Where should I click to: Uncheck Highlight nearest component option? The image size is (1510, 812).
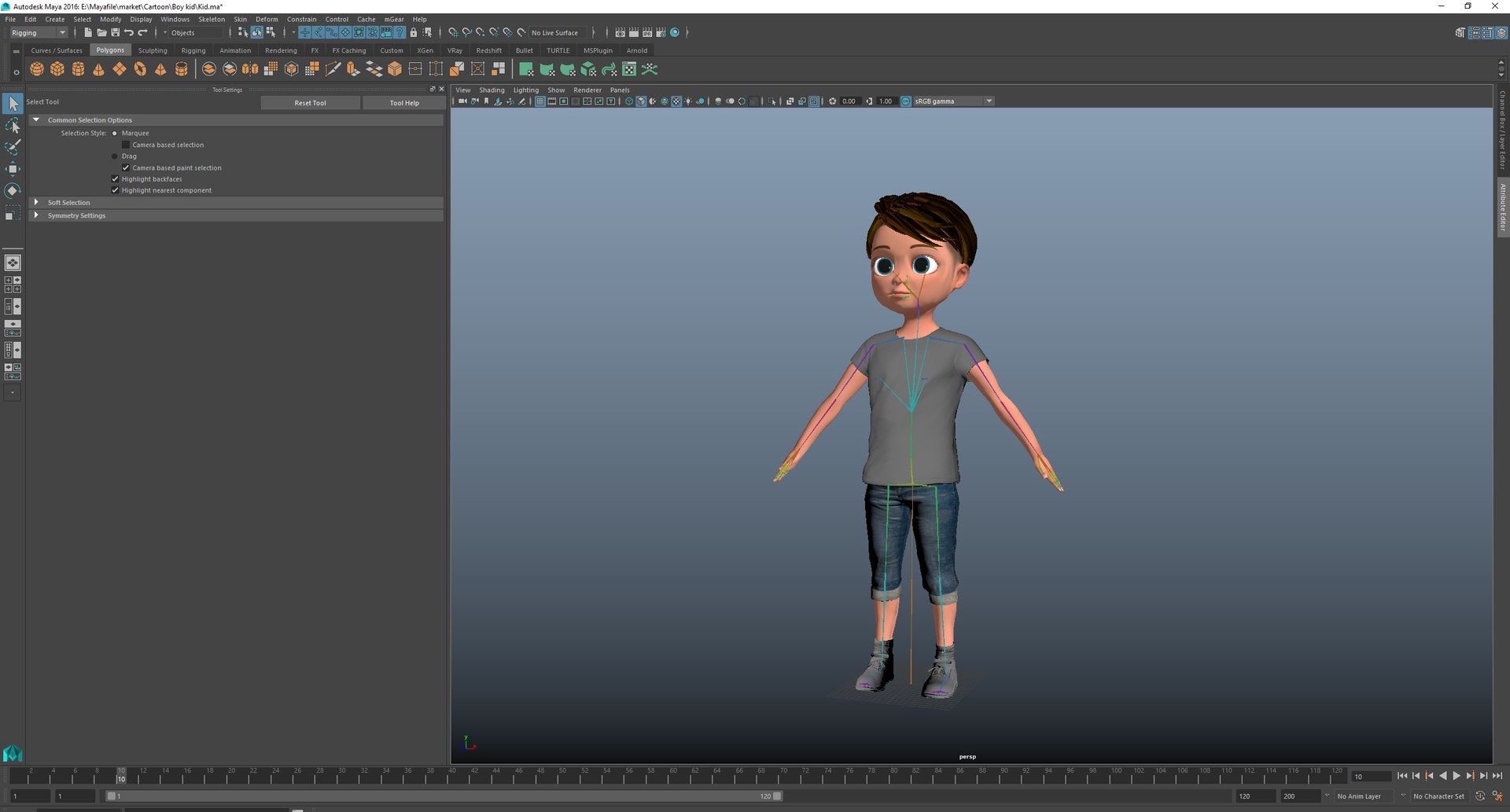(115, 190)
